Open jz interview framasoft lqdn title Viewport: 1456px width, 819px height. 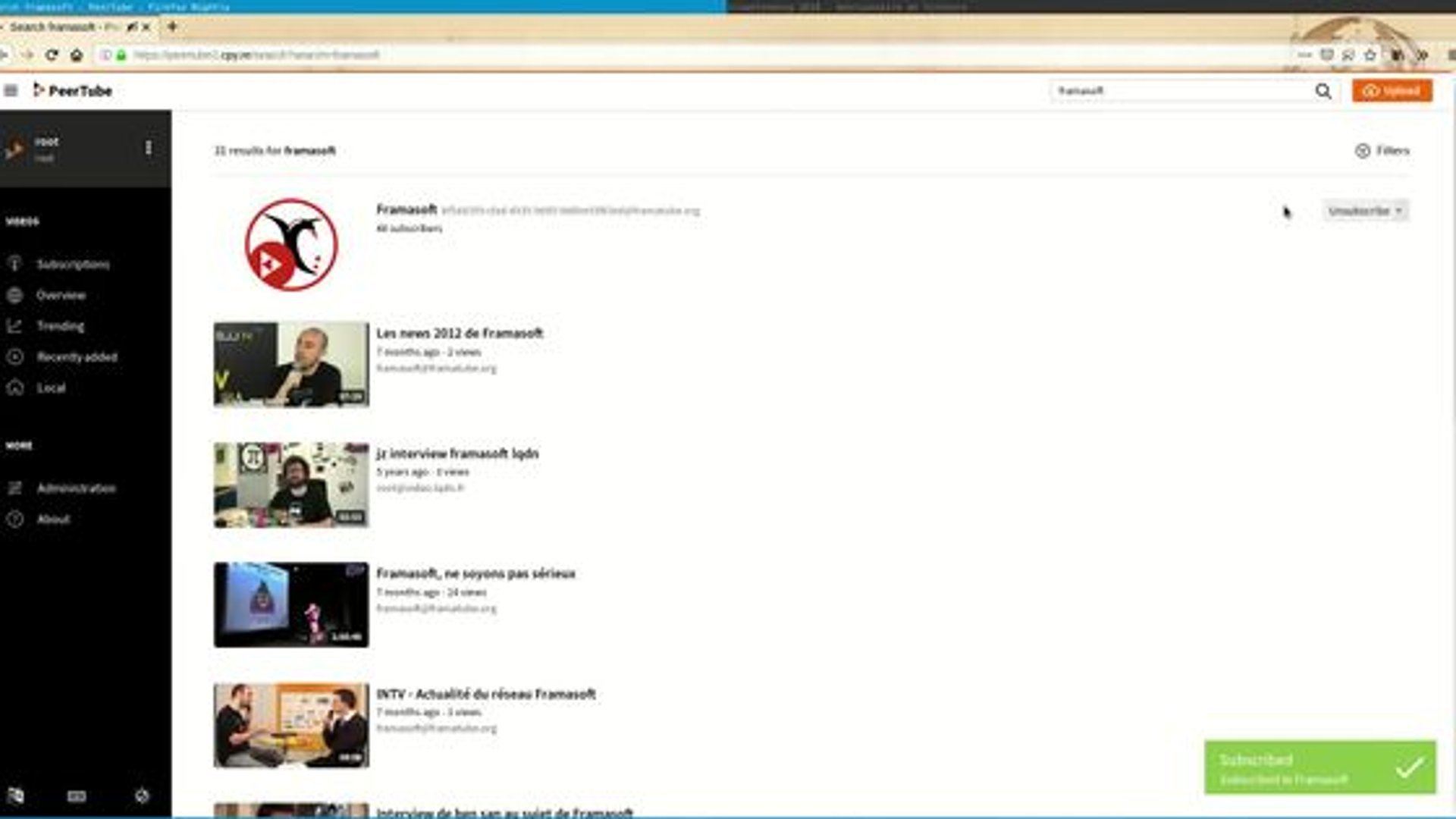457,453
